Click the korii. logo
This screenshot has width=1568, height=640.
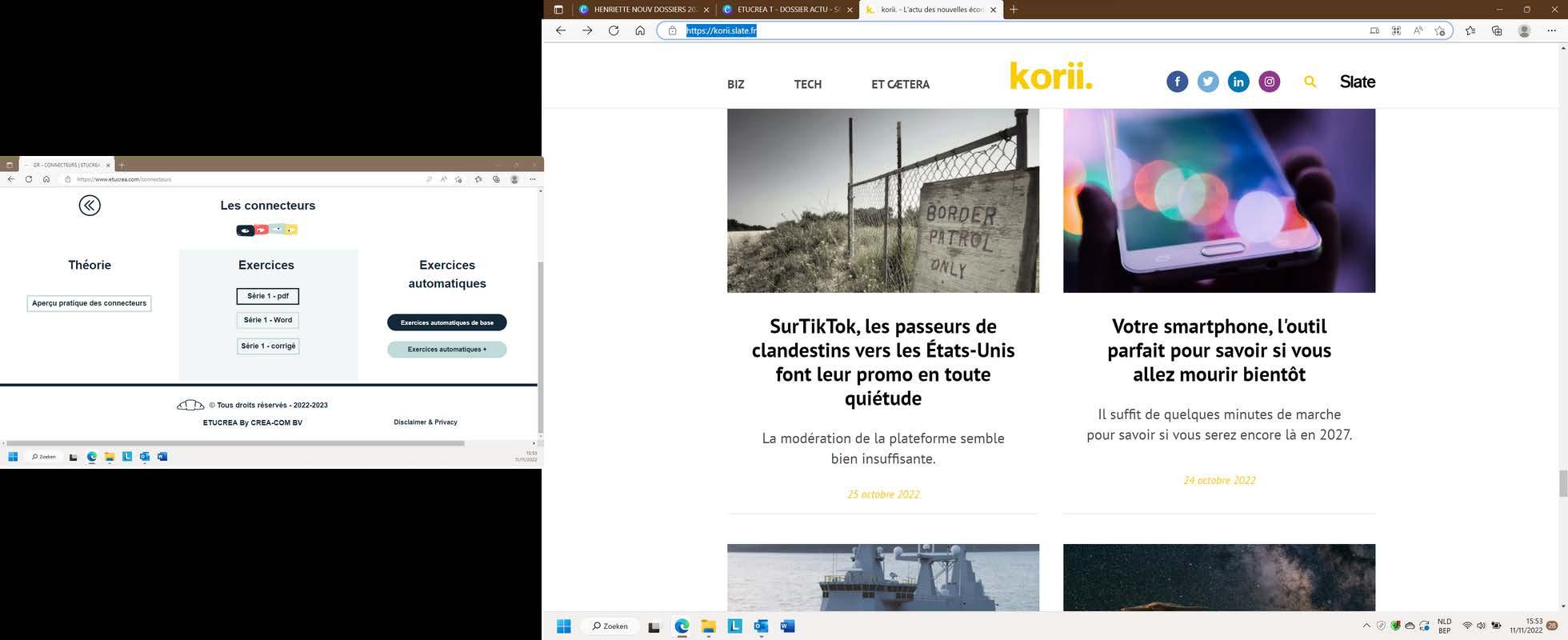tap(1050, 76)
